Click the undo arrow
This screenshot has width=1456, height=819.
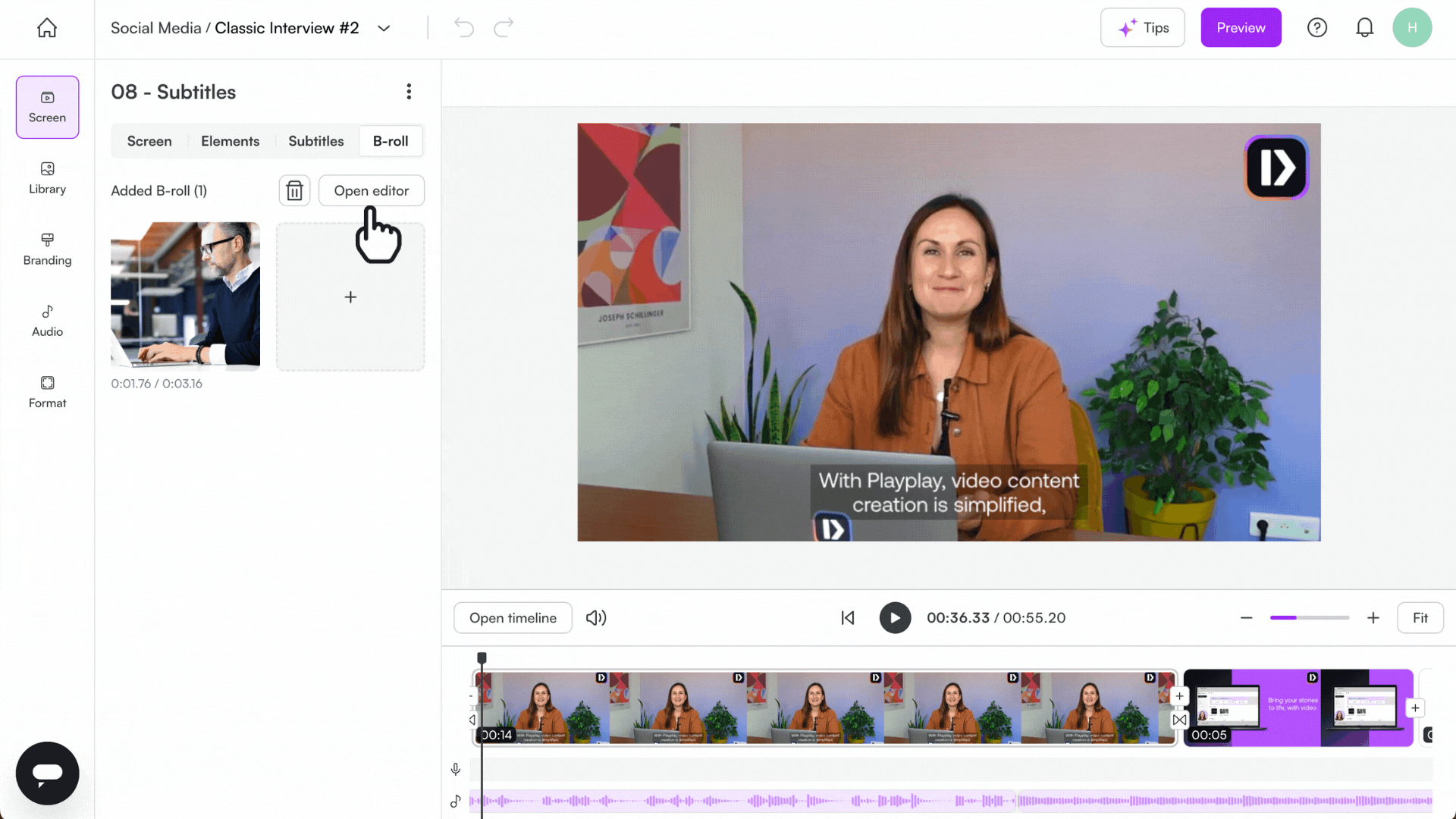[463, 28]
